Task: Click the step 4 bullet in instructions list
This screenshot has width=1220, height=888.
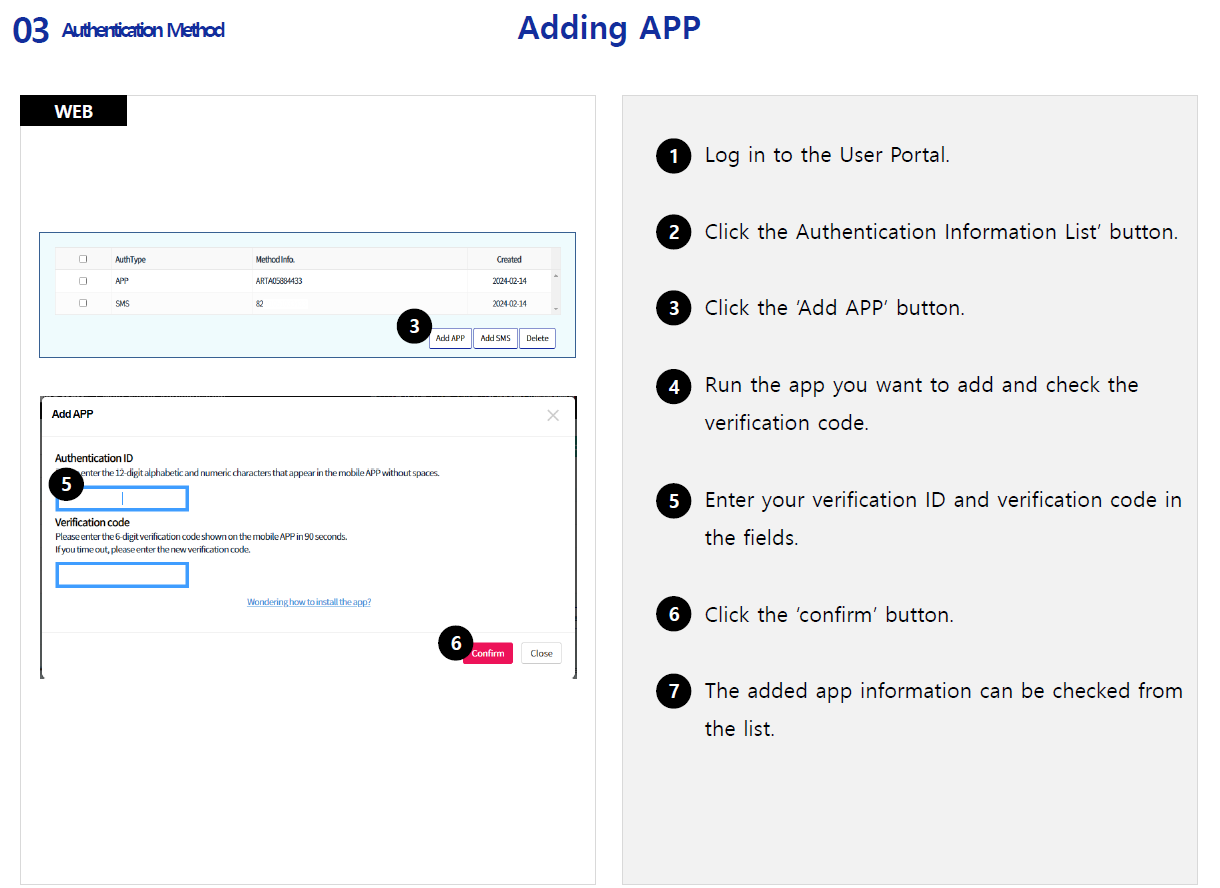Action: [x=674, y=386]
